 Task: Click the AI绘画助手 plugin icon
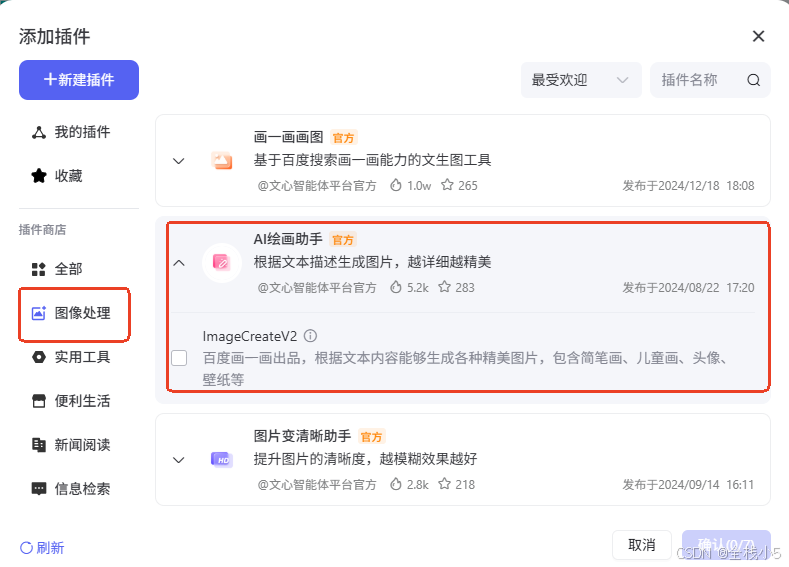pyautogui.click(x=221, y=263)
